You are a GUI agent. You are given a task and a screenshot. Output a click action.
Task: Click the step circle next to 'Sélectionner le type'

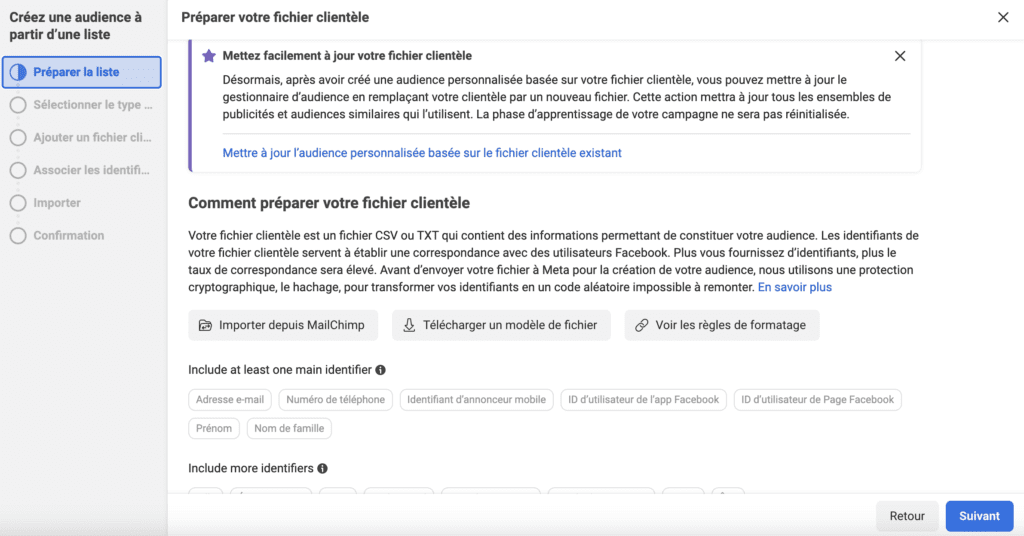click(x=17, y=105)
